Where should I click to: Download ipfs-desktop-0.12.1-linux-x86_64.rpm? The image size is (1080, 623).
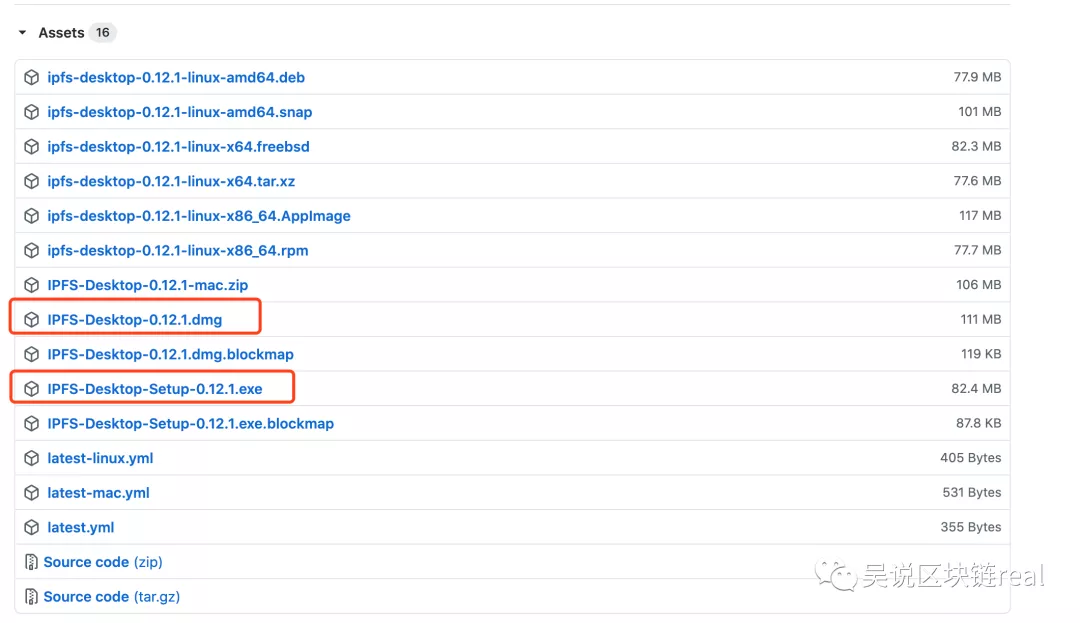178,251
